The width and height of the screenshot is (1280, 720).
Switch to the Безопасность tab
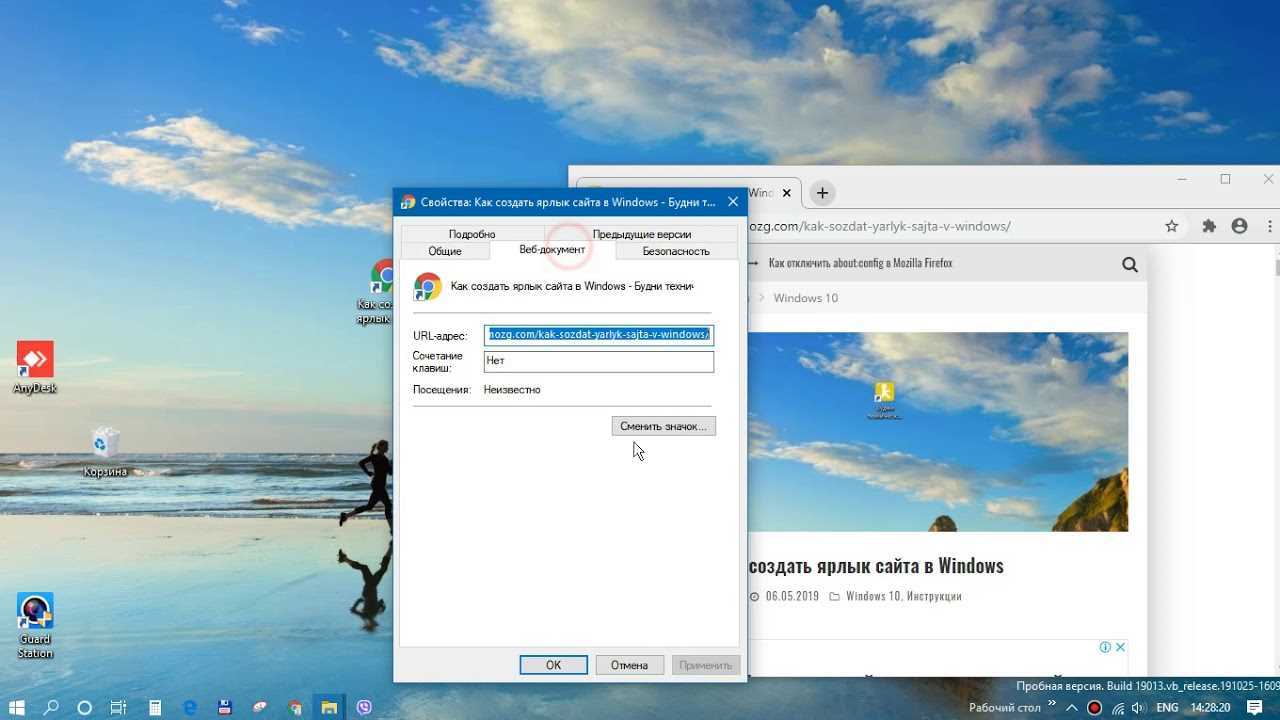(x=676, y=251)
